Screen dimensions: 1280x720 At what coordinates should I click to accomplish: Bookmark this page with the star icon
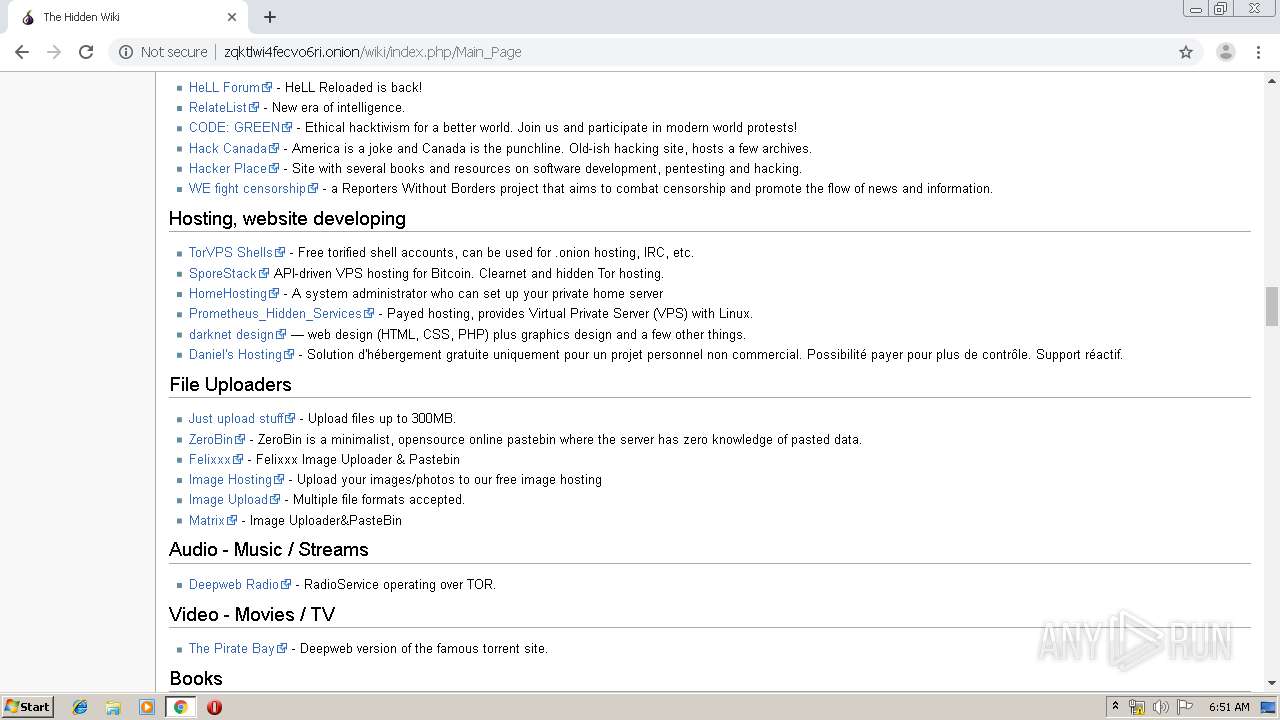coord(1186,52)
